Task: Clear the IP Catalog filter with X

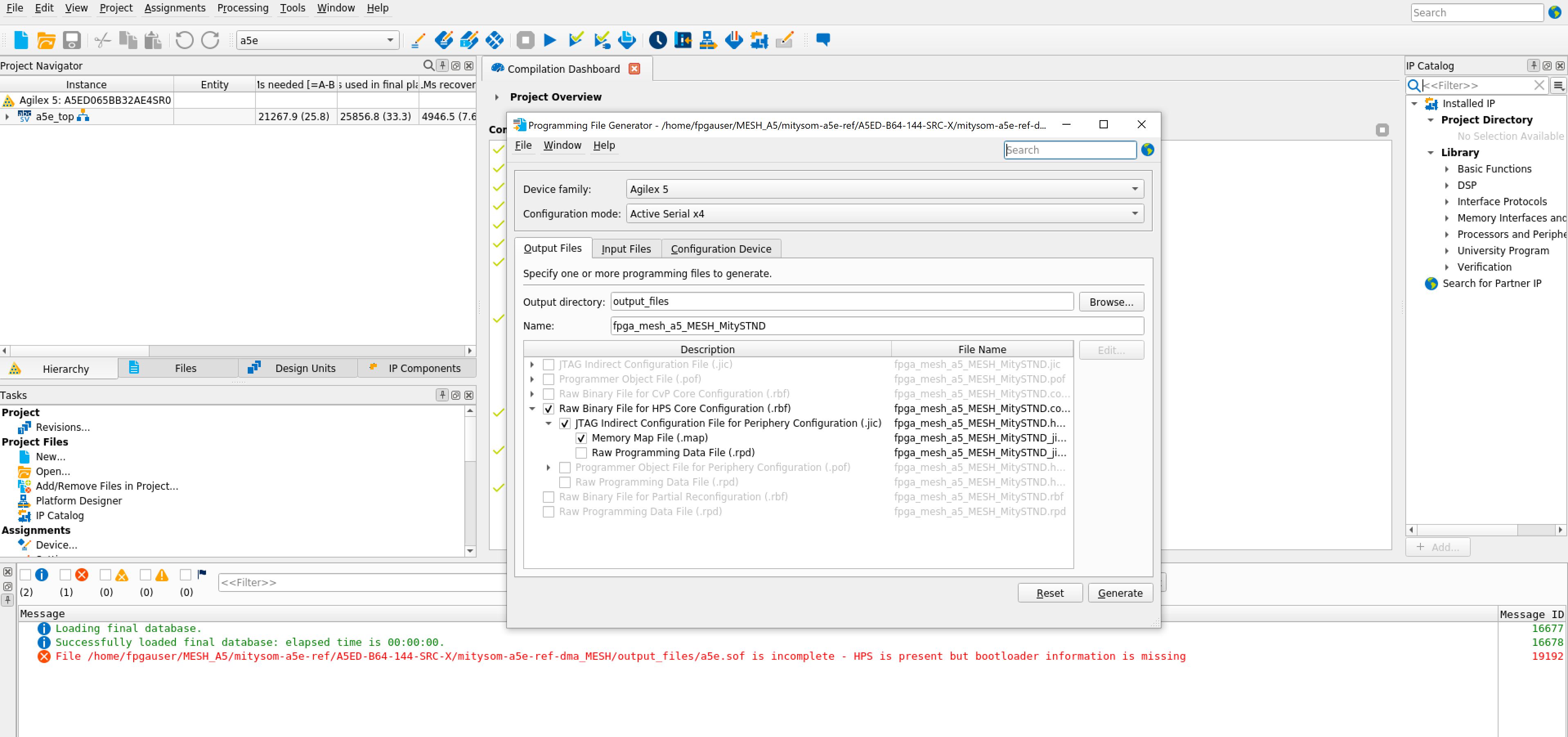Action: [1539, 85]
